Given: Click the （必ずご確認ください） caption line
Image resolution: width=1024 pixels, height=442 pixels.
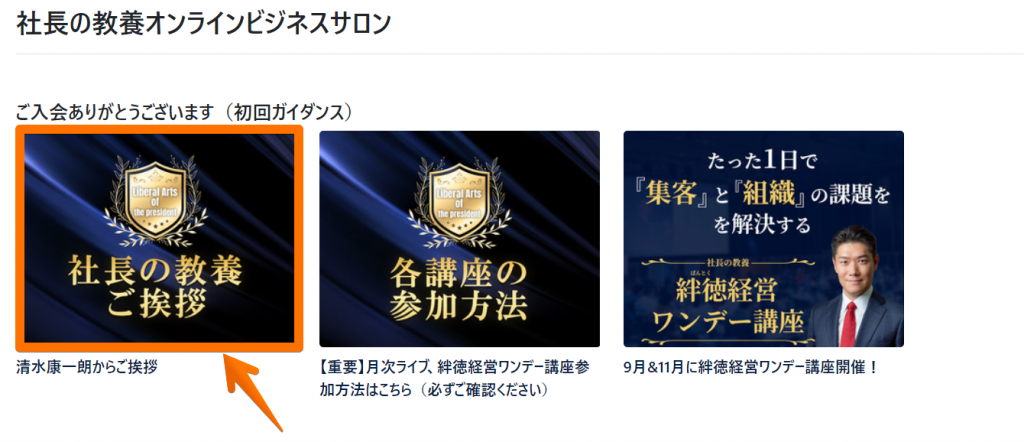Looking at the screenshot, I should pos(482,390).
